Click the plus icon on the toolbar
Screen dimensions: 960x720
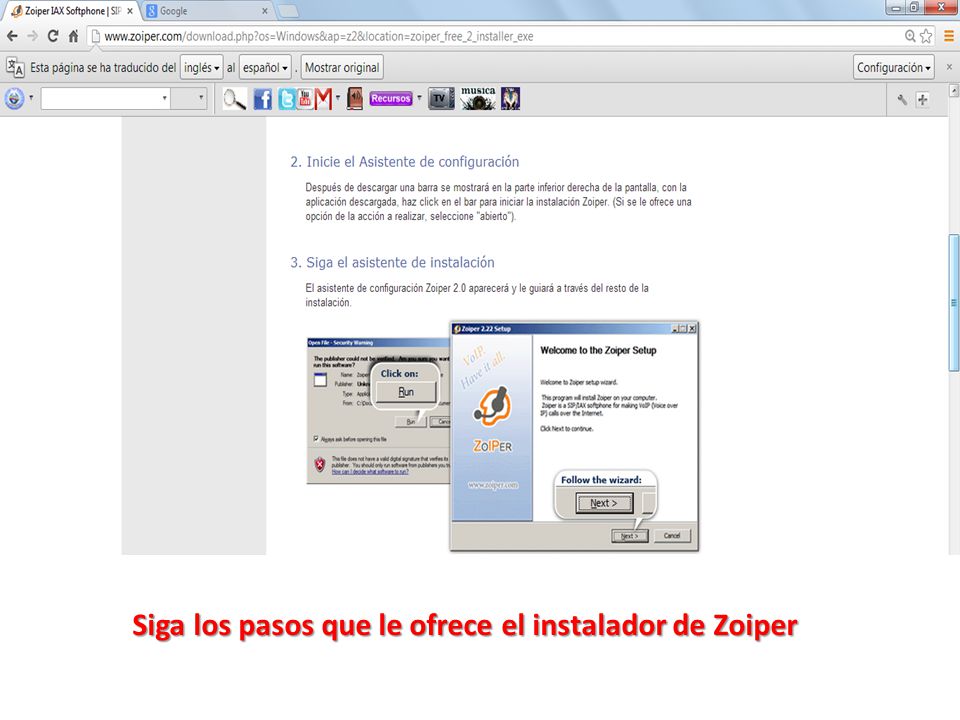(923, 99)
